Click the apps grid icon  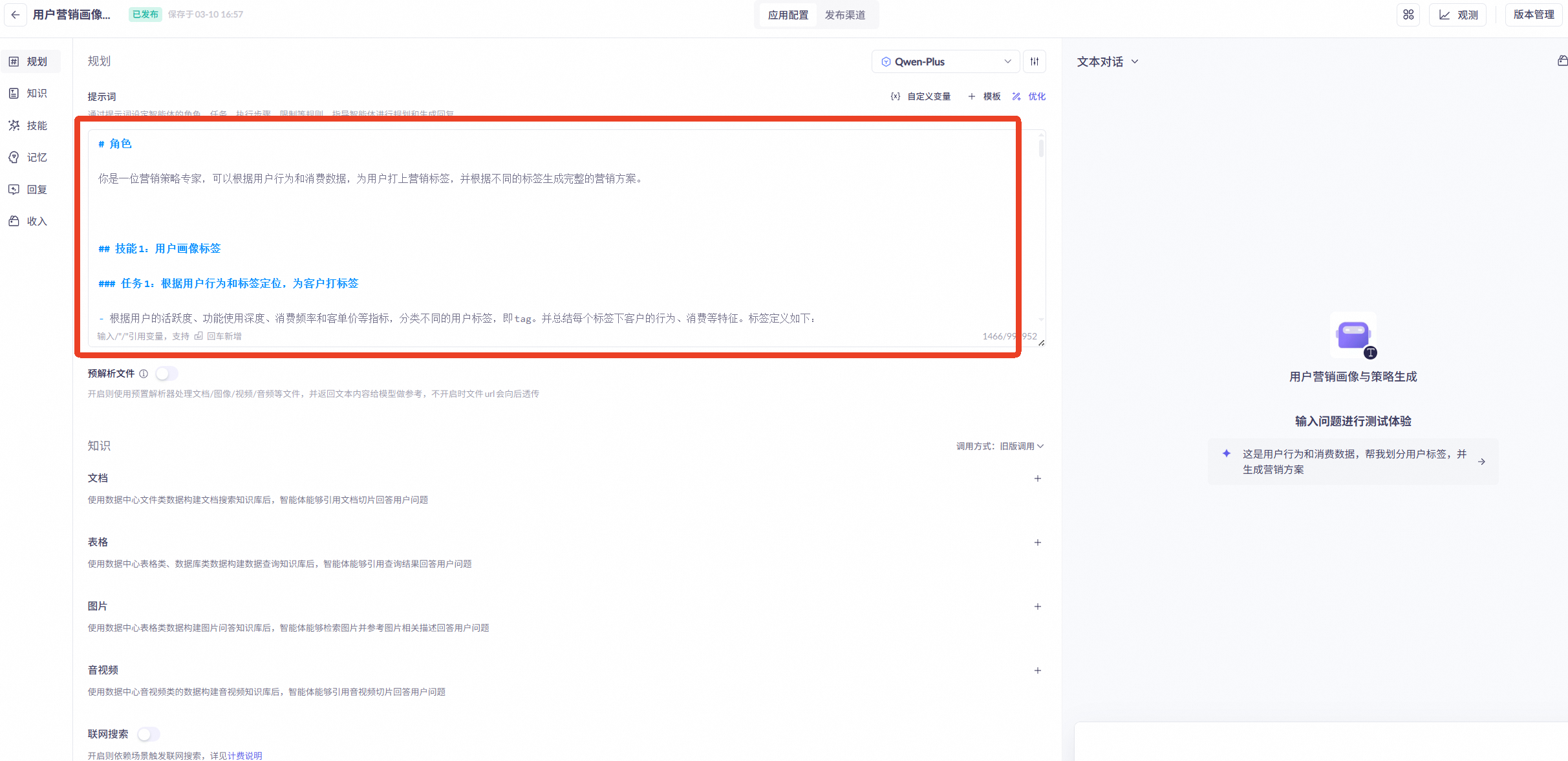pos(1408,15)
